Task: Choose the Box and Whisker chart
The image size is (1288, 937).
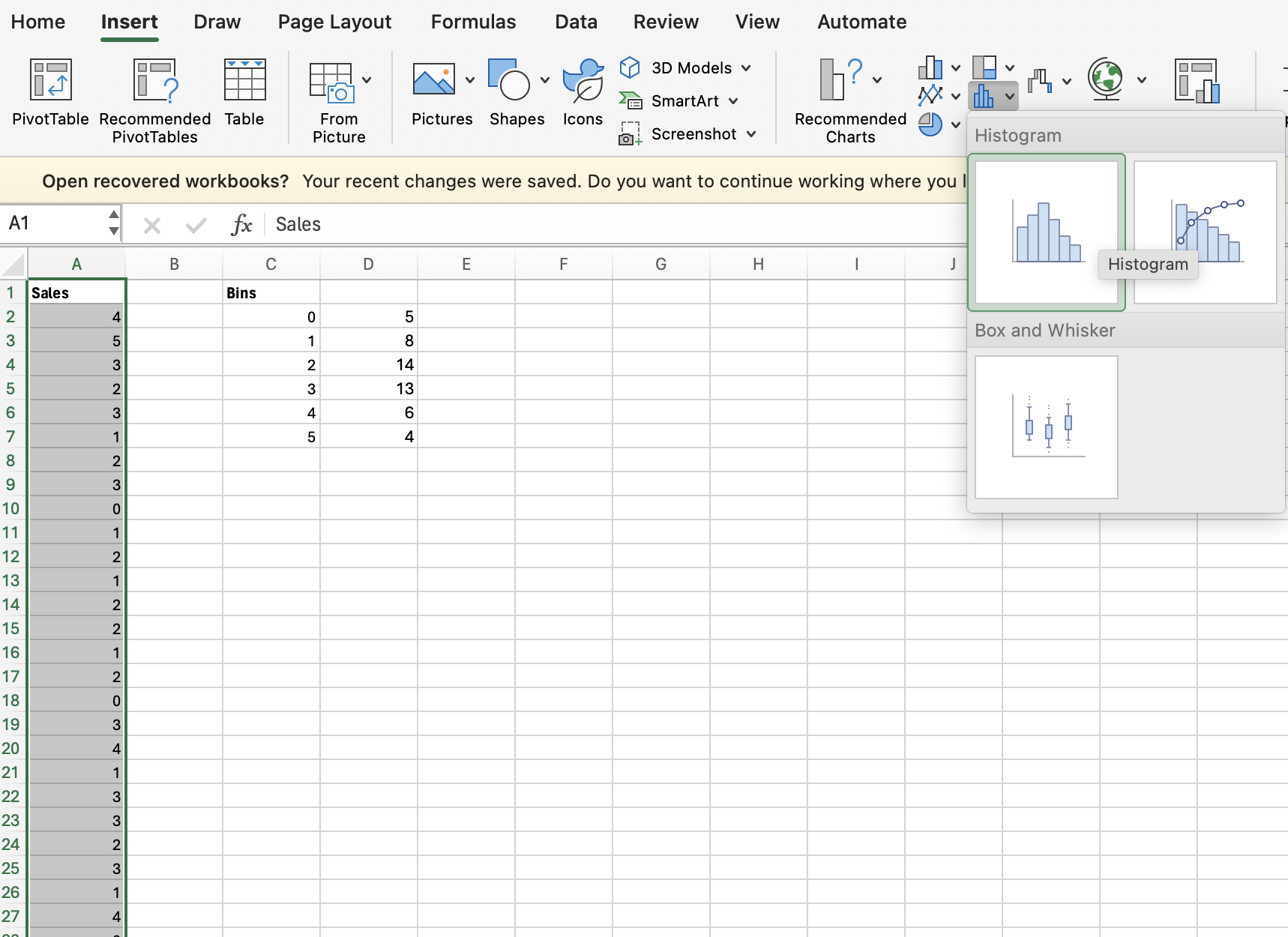Action: pos(1047,427)
